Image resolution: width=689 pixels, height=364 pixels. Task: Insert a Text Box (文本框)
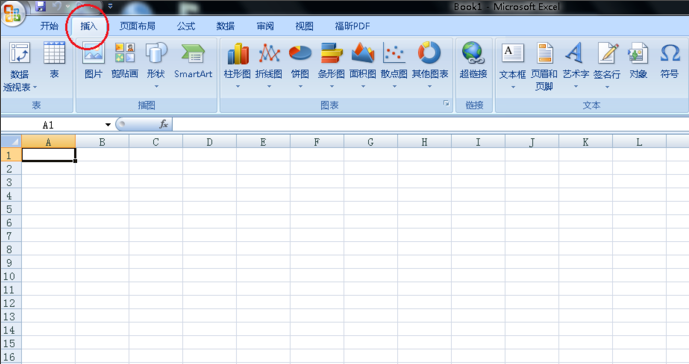pyautogui.click(x=512, y=65)
